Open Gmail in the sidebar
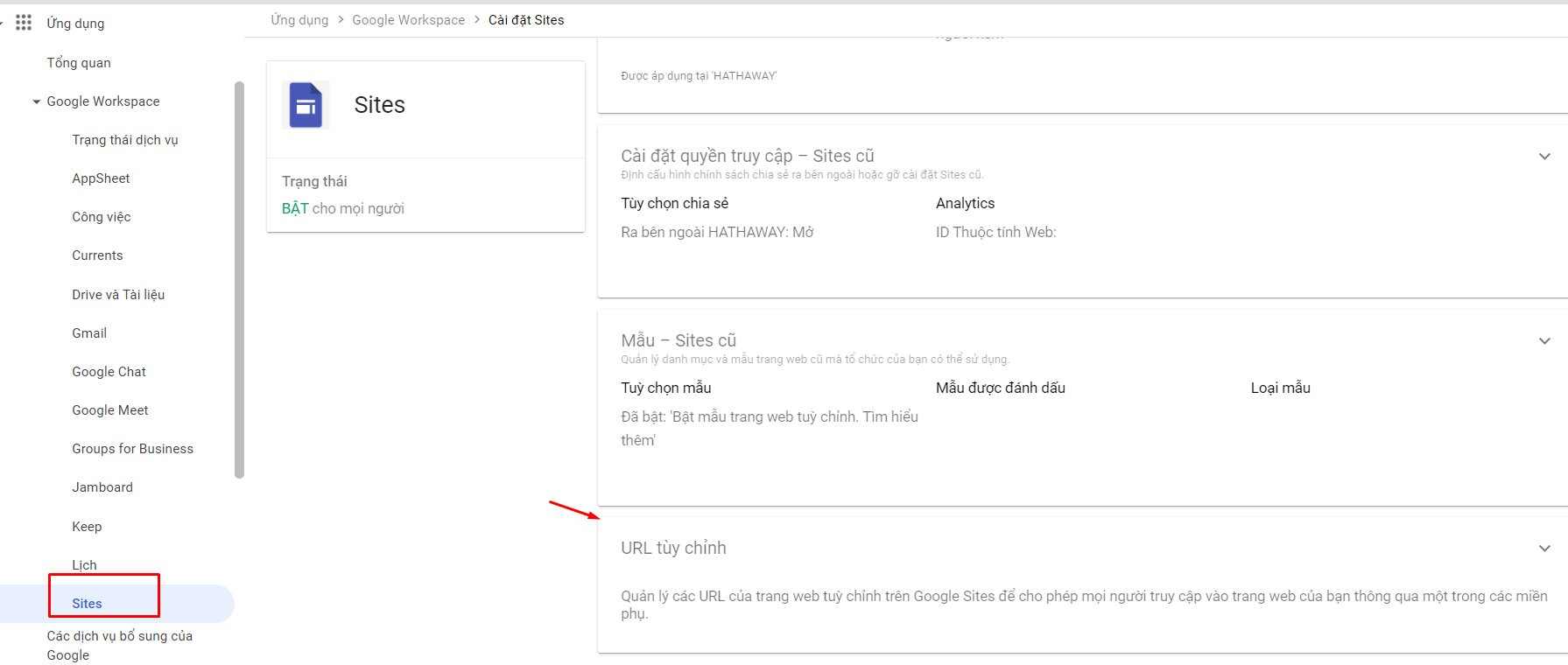Viewport: 1568px width, 665px height. (89, 333)
